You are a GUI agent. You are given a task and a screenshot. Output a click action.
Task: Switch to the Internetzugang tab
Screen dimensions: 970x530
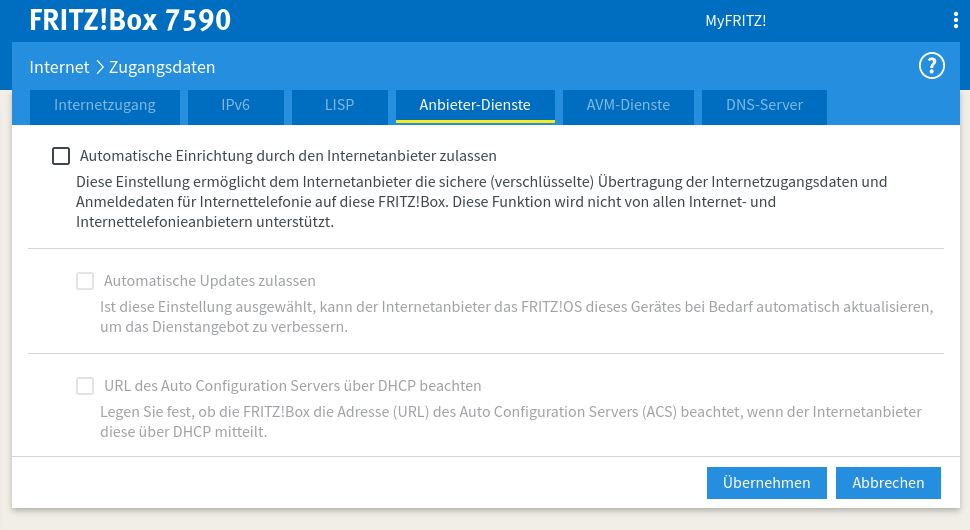[105, 105]
